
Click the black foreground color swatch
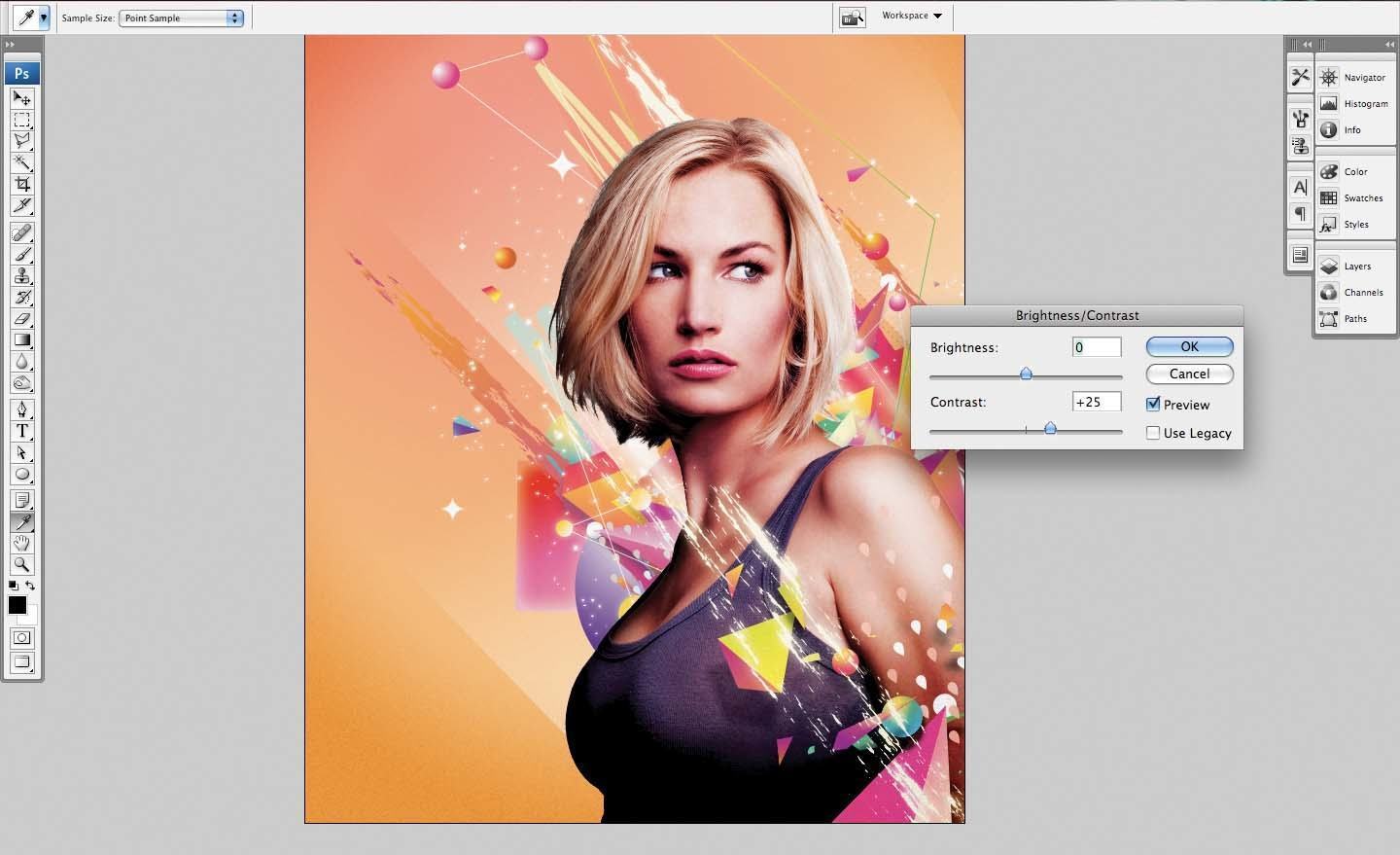(x=17, y=605)
